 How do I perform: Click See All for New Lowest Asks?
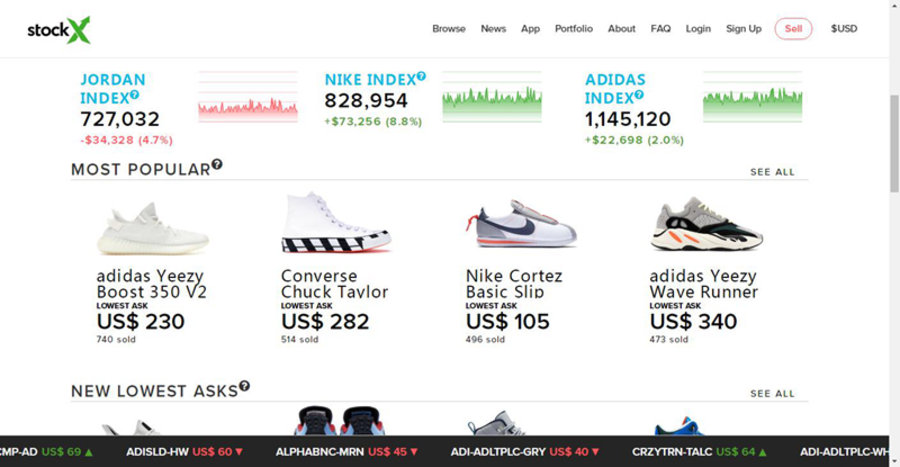pyautogui.click(x=772, y=394)
